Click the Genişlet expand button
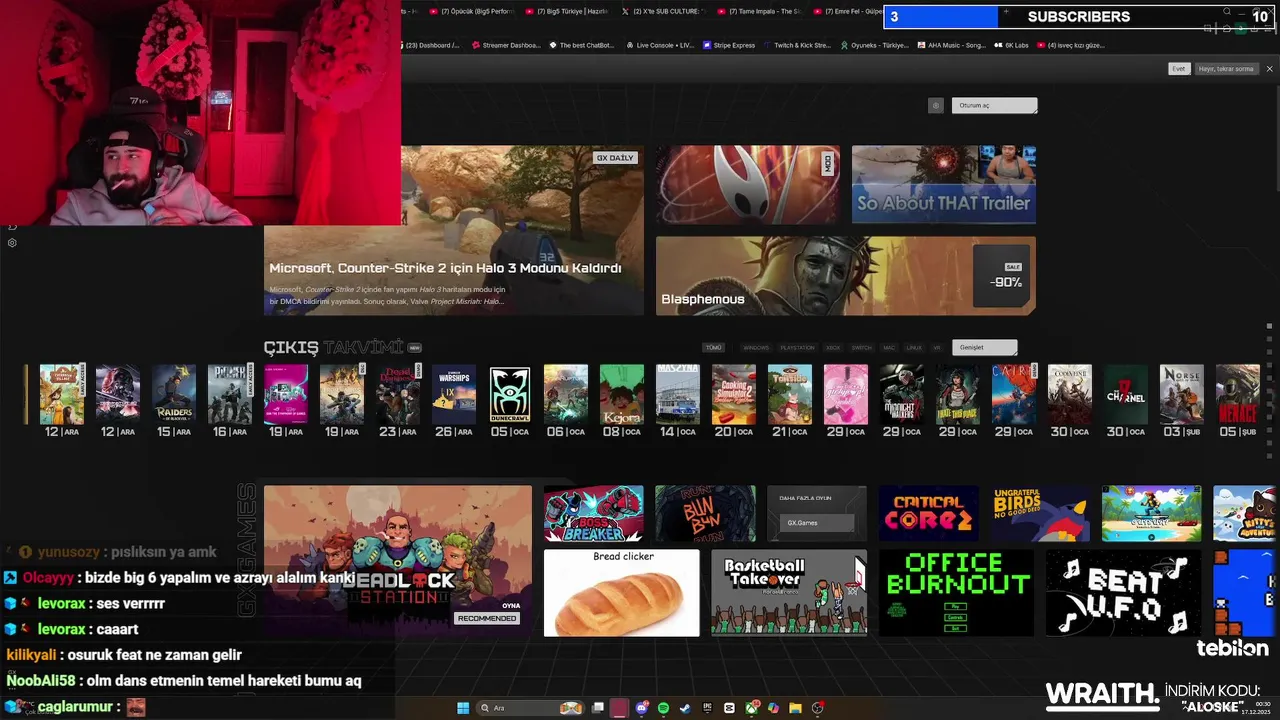Image resolution: width=1280 pixels, height=720 pixels. 985,348
